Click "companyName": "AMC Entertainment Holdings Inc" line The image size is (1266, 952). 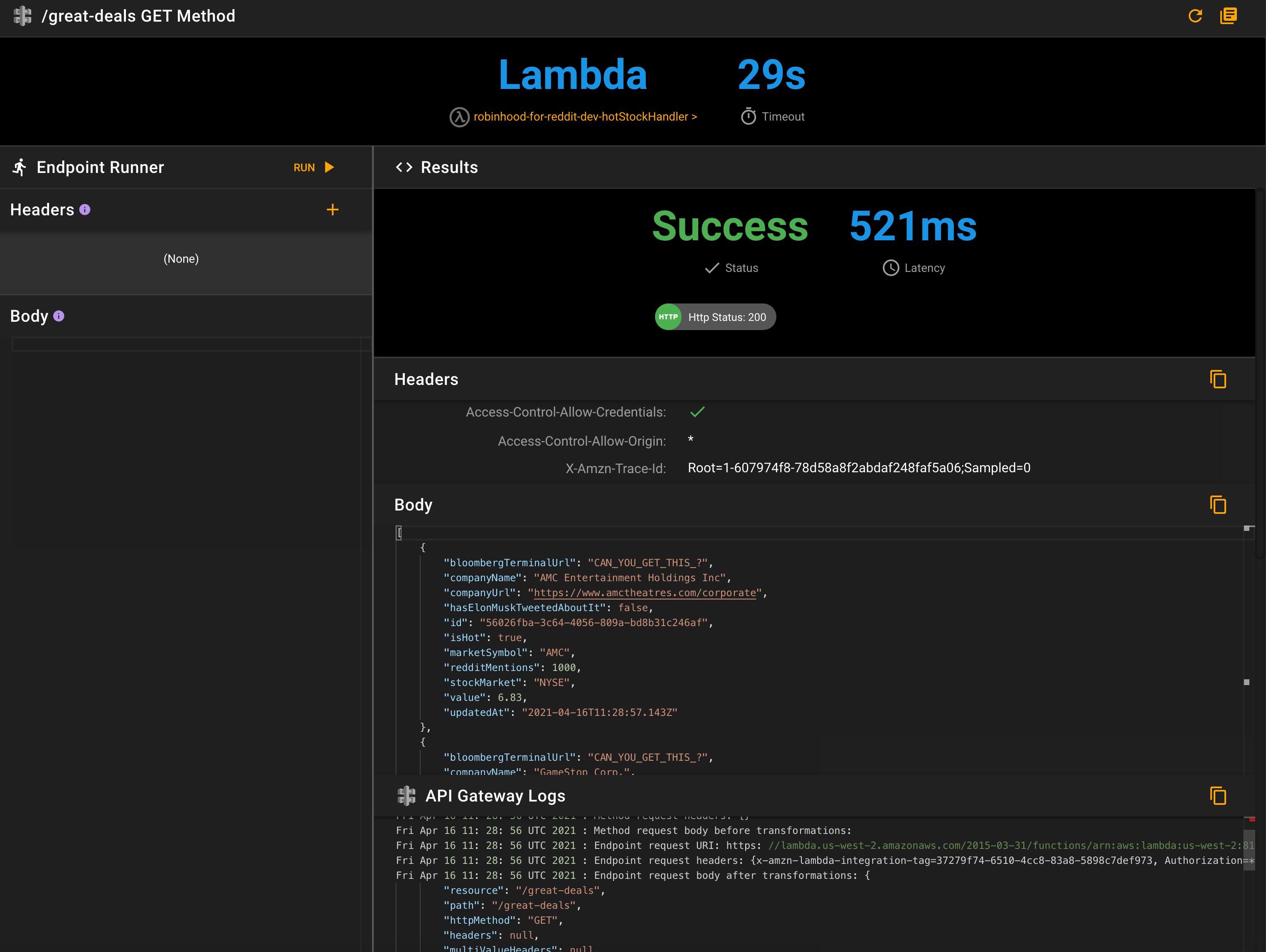(x=587, y=577)
